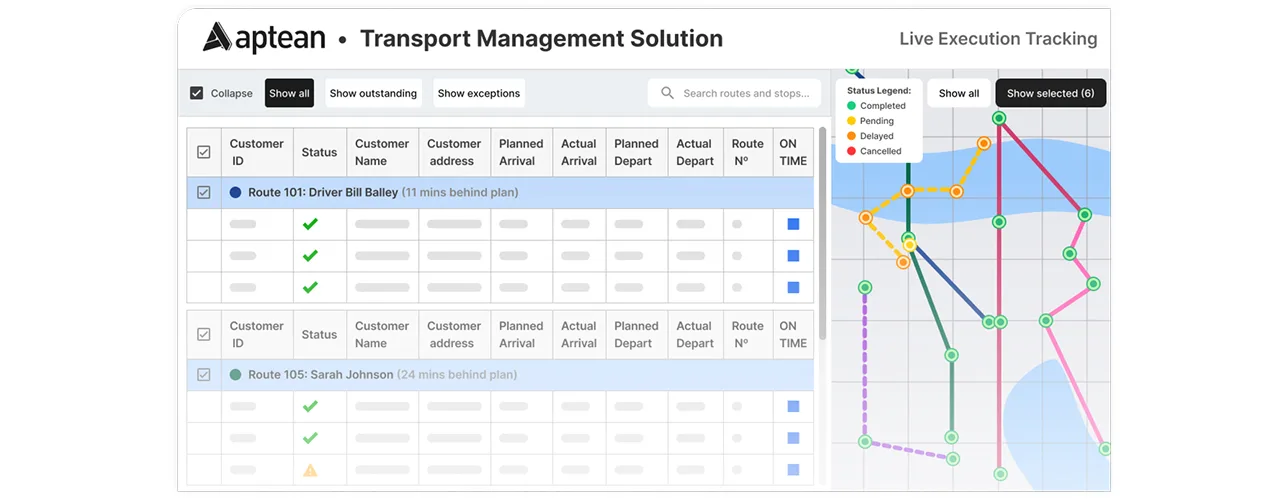1285x500 pixels.
Task: Click the topmost stop on the crimson route
Action: [x=998, y=118]
